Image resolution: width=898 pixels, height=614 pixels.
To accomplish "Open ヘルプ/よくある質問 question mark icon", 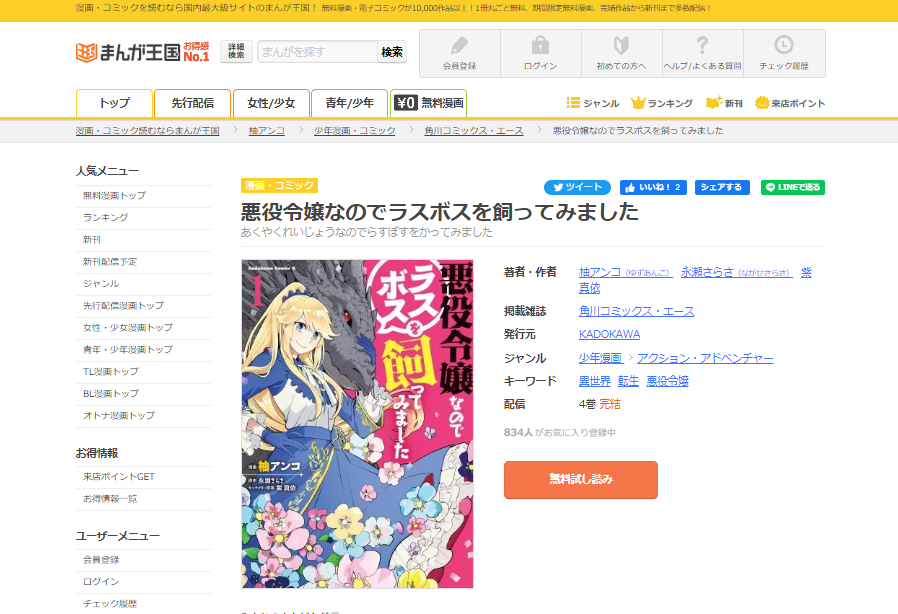I will [x=702, y=46].
